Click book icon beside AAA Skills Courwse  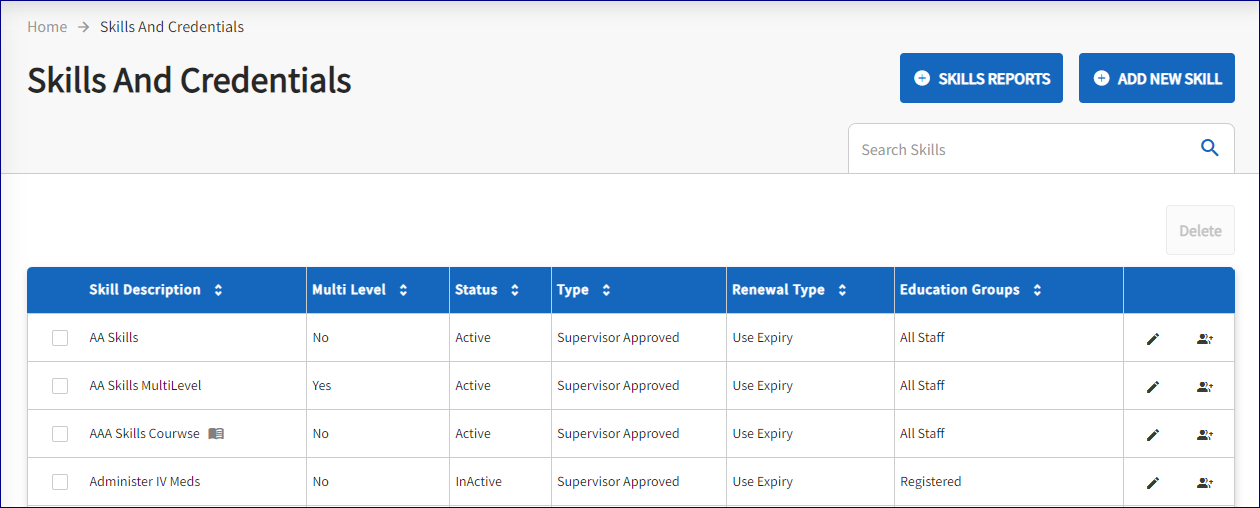coord(216,434)
